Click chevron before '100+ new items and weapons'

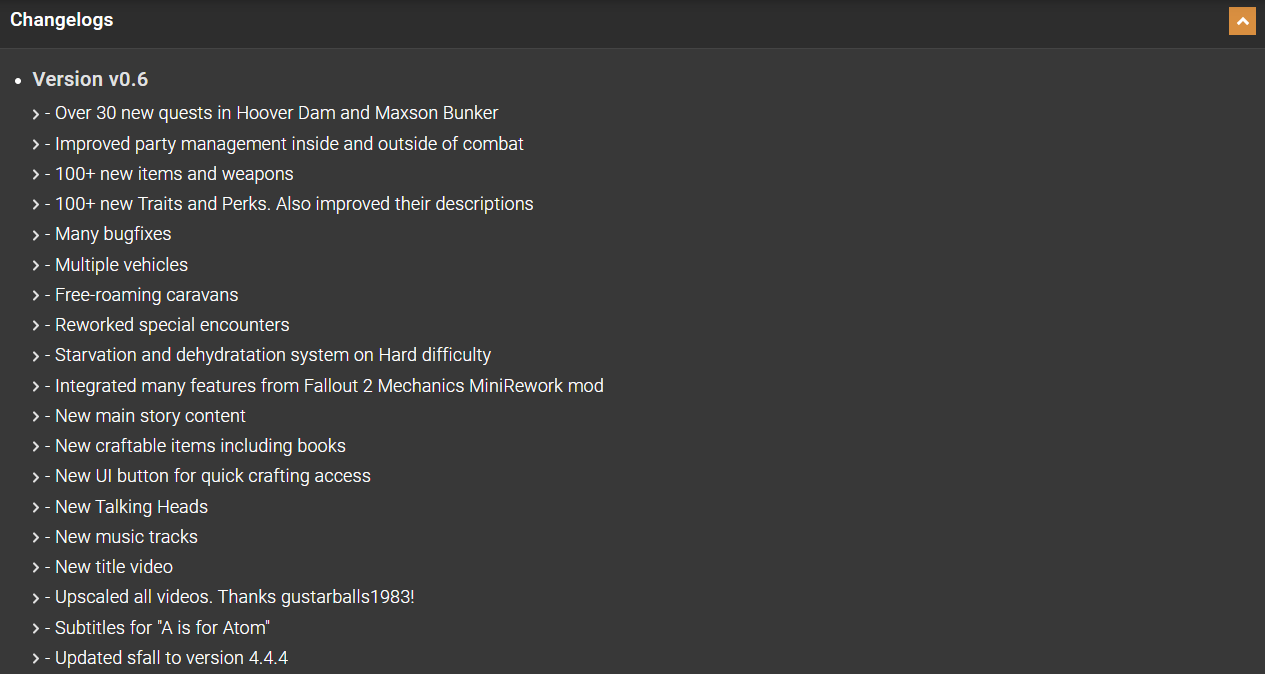point(36,174)
